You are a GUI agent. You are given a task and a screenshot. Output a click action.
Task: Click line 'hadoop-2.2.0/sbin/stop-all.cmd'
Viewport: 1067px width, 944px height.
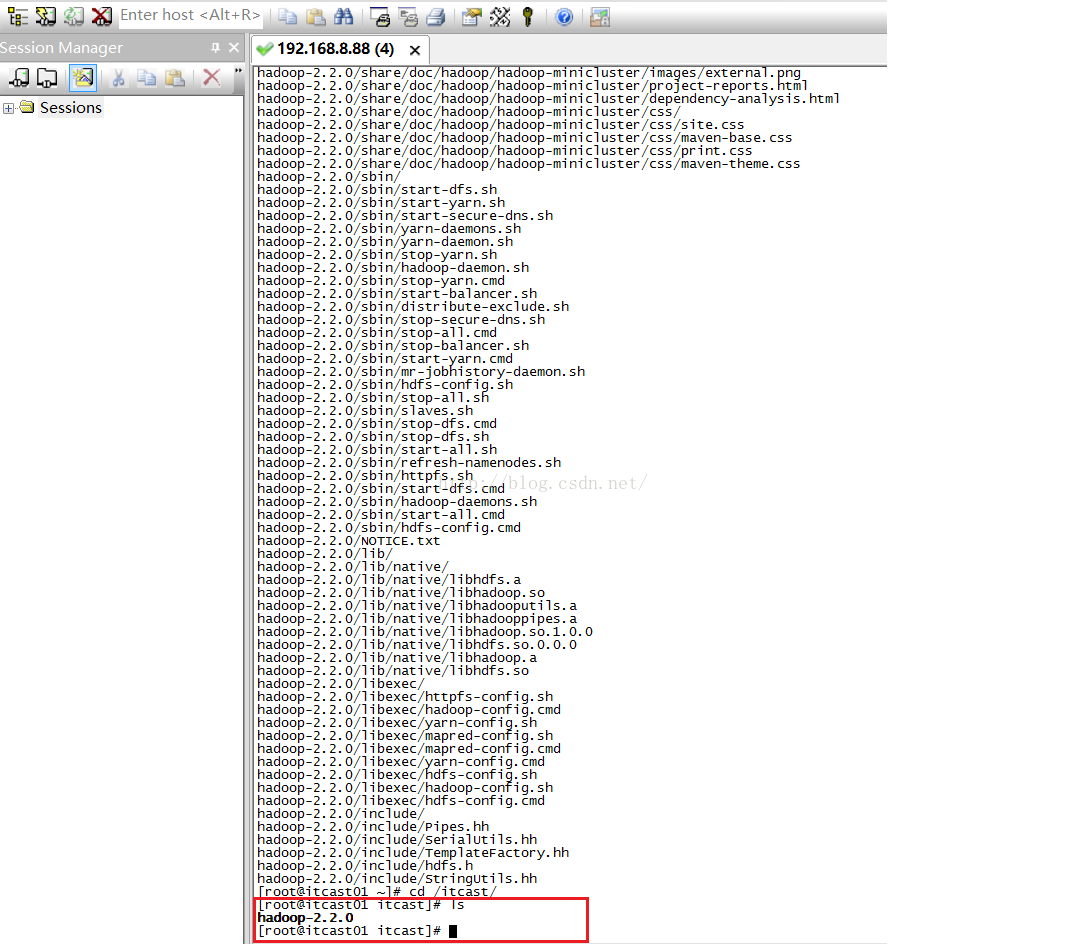[377, 332]
